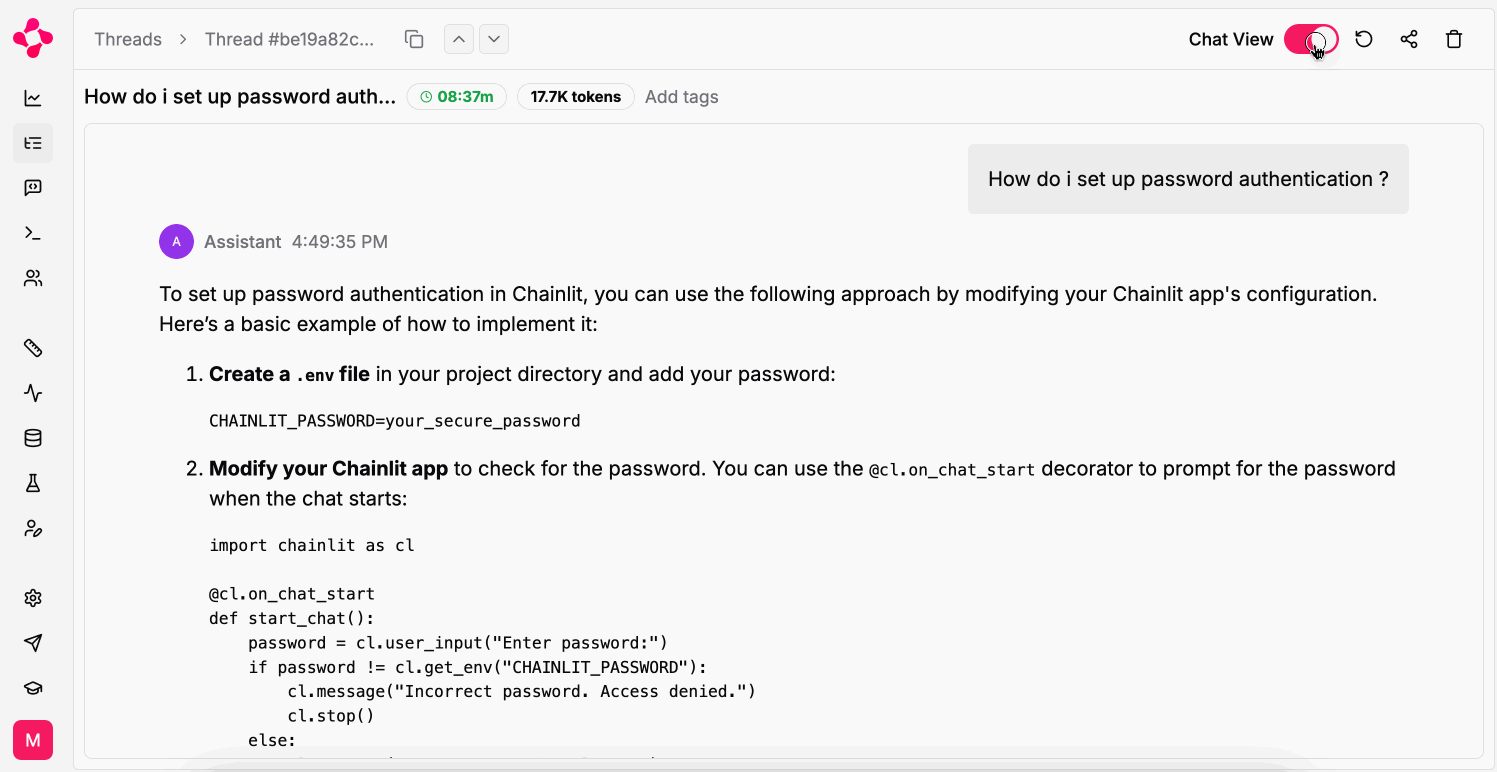Click the Assistant name label
1497x772 pixels.
(x=243, y=242)
